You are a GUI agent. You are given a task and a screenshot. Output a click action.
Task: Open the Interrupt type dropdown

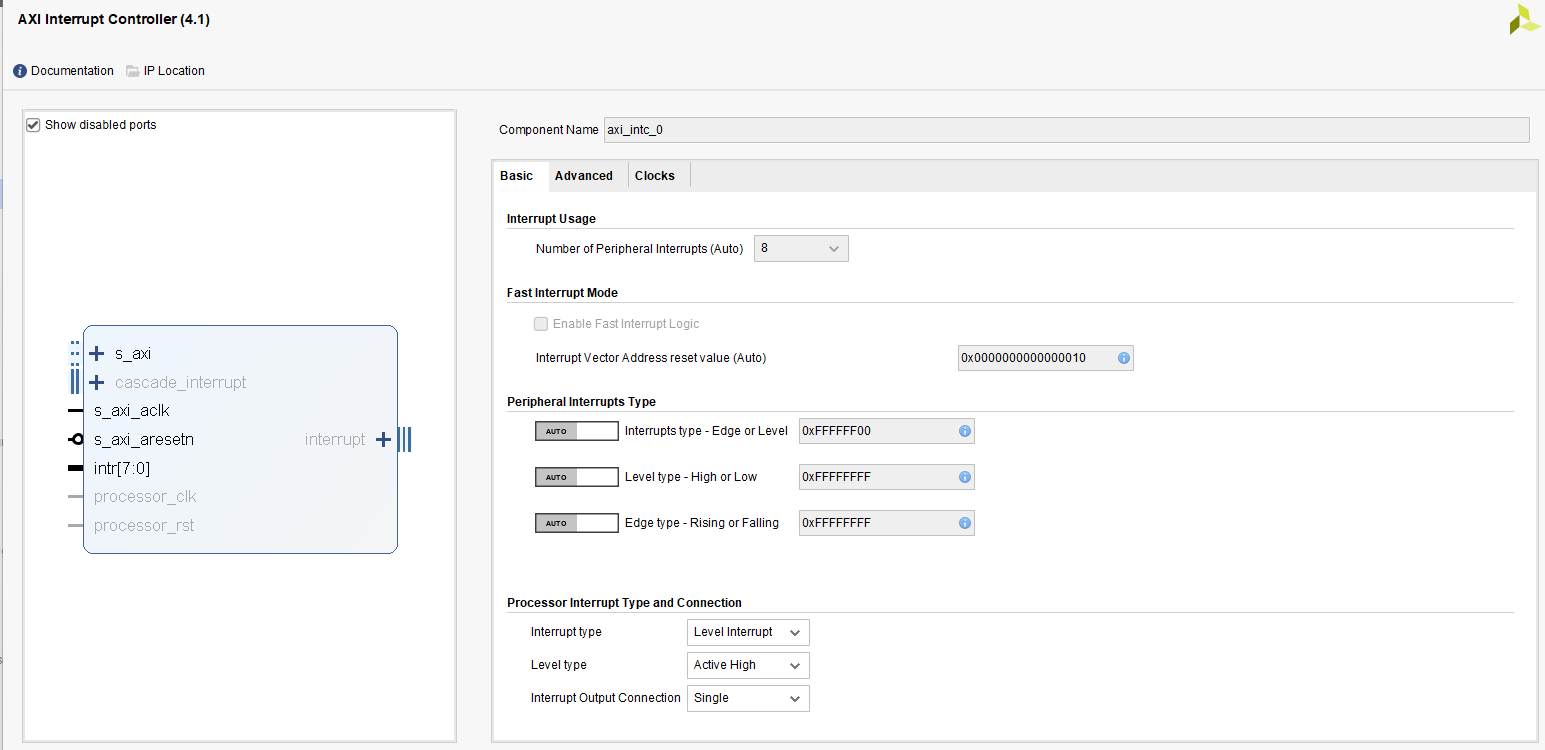[x=796, y=631]
